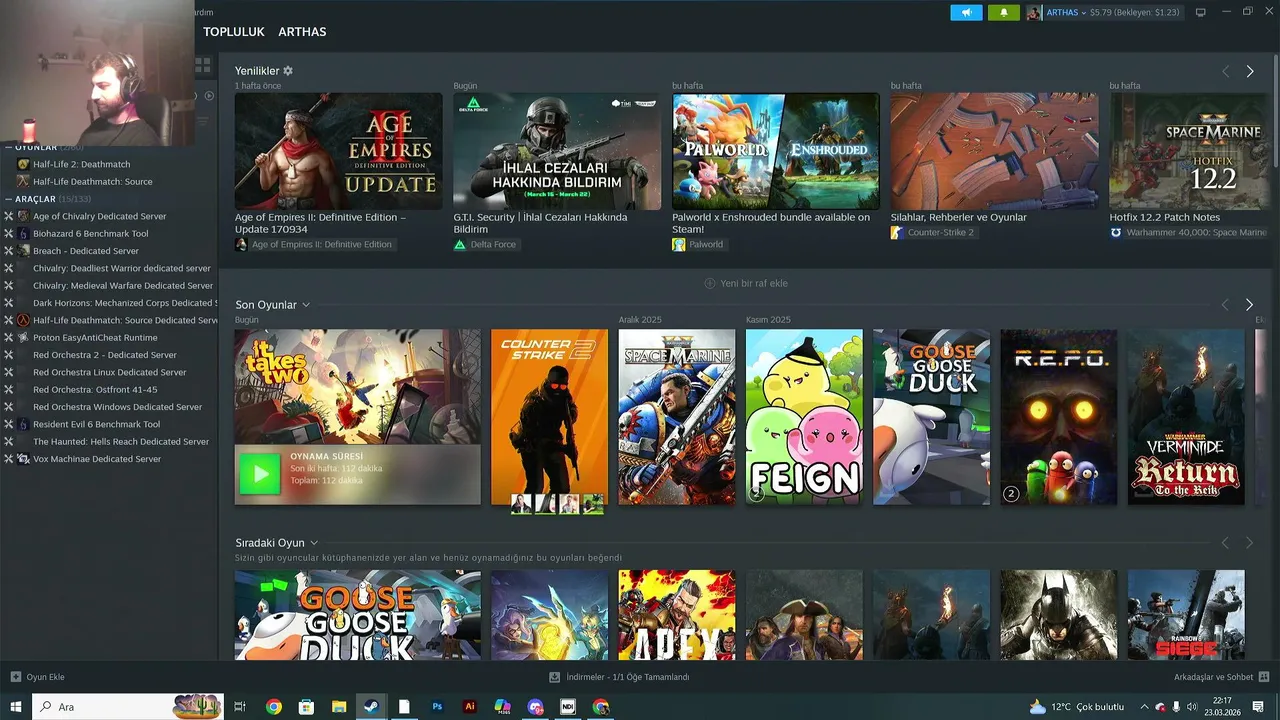Image resolution: width=1280 pixels, height=720 pixels.
Task: Collapse ARAÇLAR category in library sidebar
Action: point(9,199)
